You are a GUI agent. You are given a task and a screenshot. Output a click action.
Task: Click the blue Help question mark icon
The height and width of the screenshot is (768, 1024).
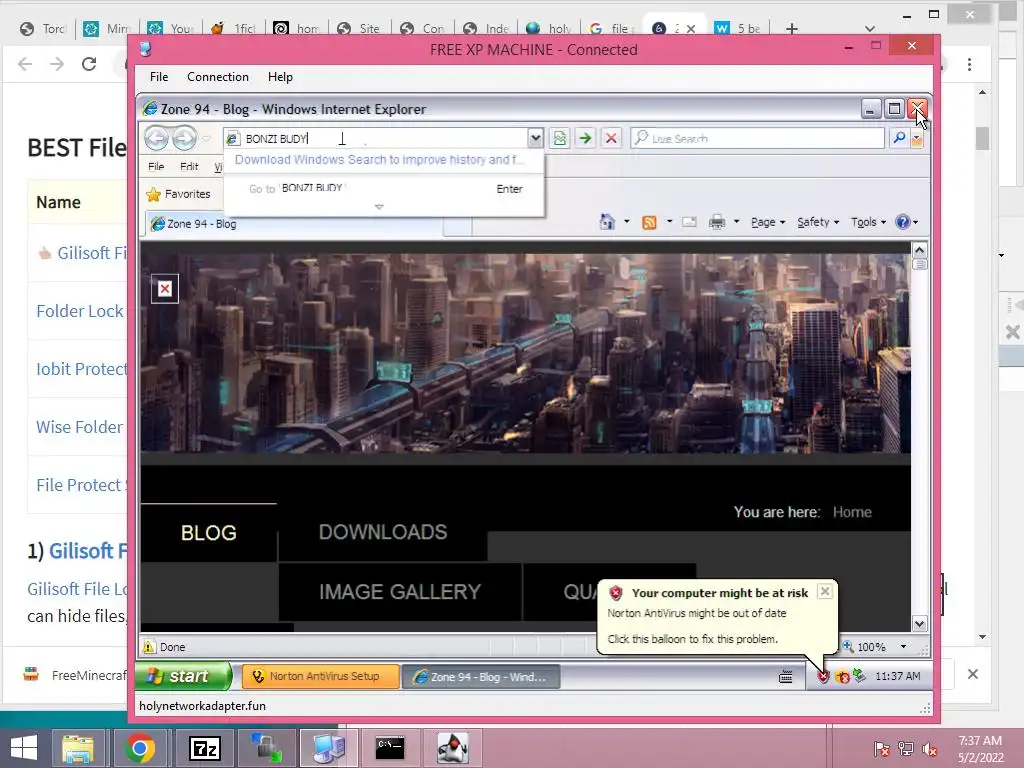[903, 222]
